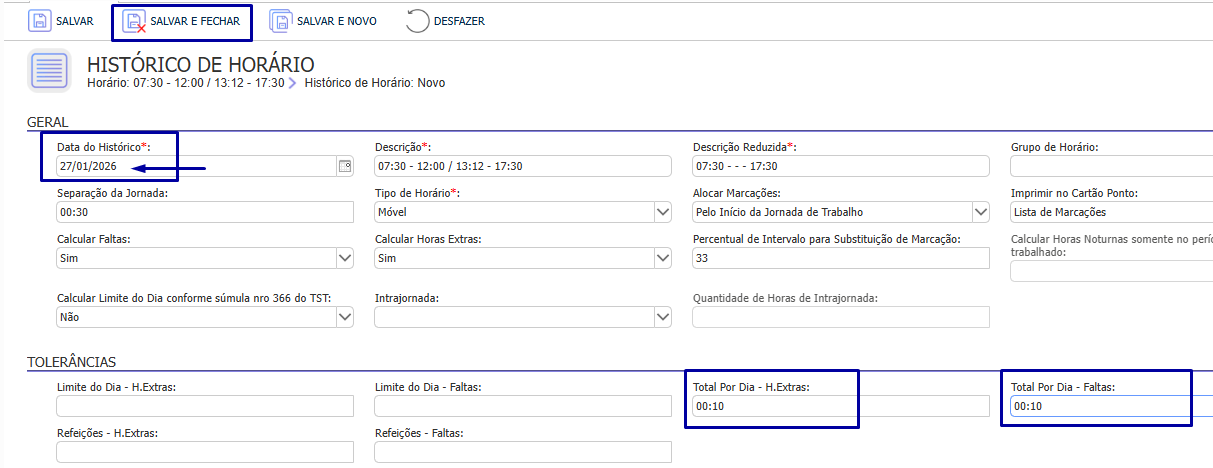Image resolution: width=1213 pixels, height=468 pixels.
Task: Click the breadcrumb Horário 07:30 - 12:00 link
Action: [x=186, y=83]
